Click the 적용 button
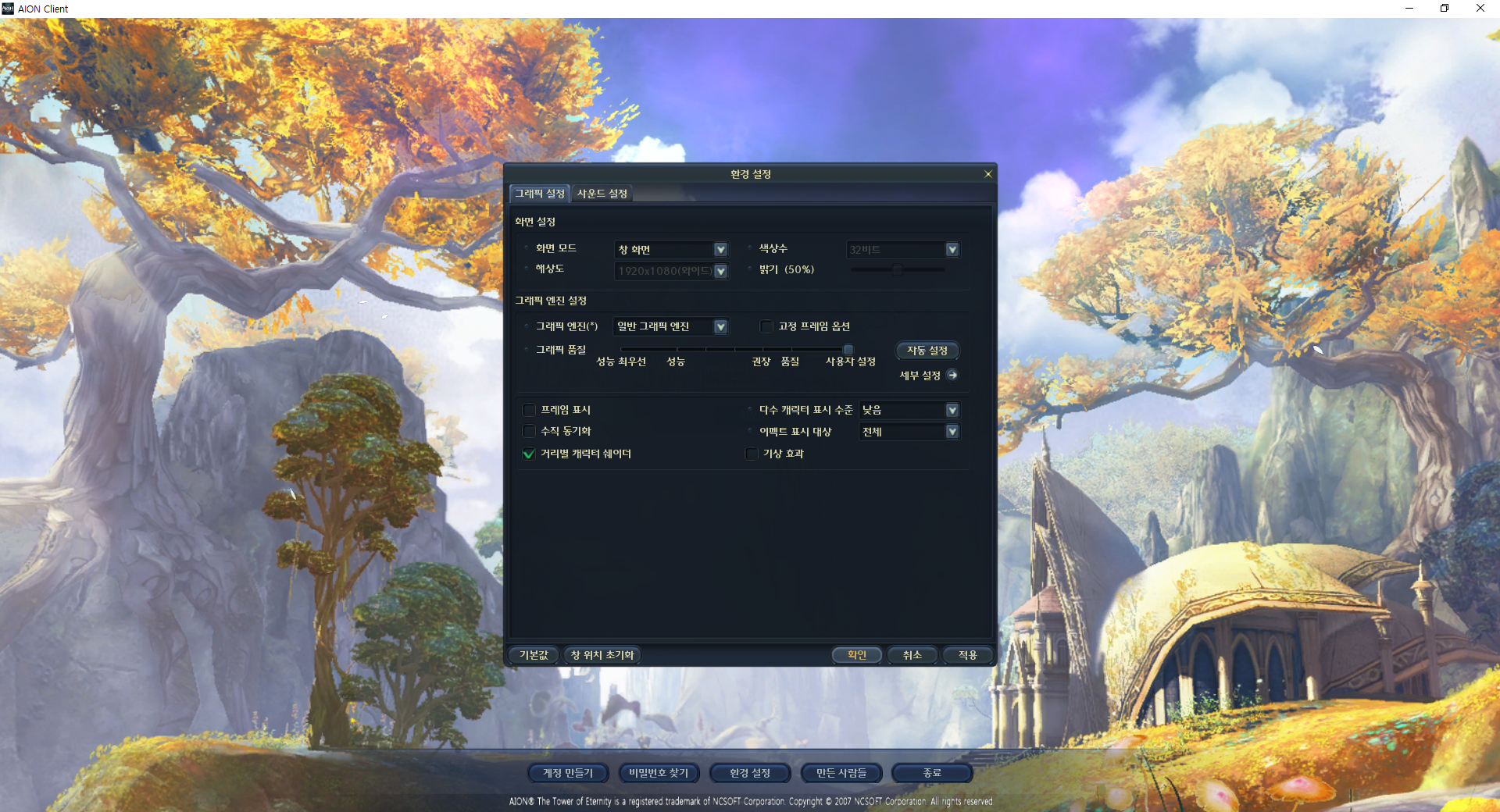 click(x=968, y=655)
